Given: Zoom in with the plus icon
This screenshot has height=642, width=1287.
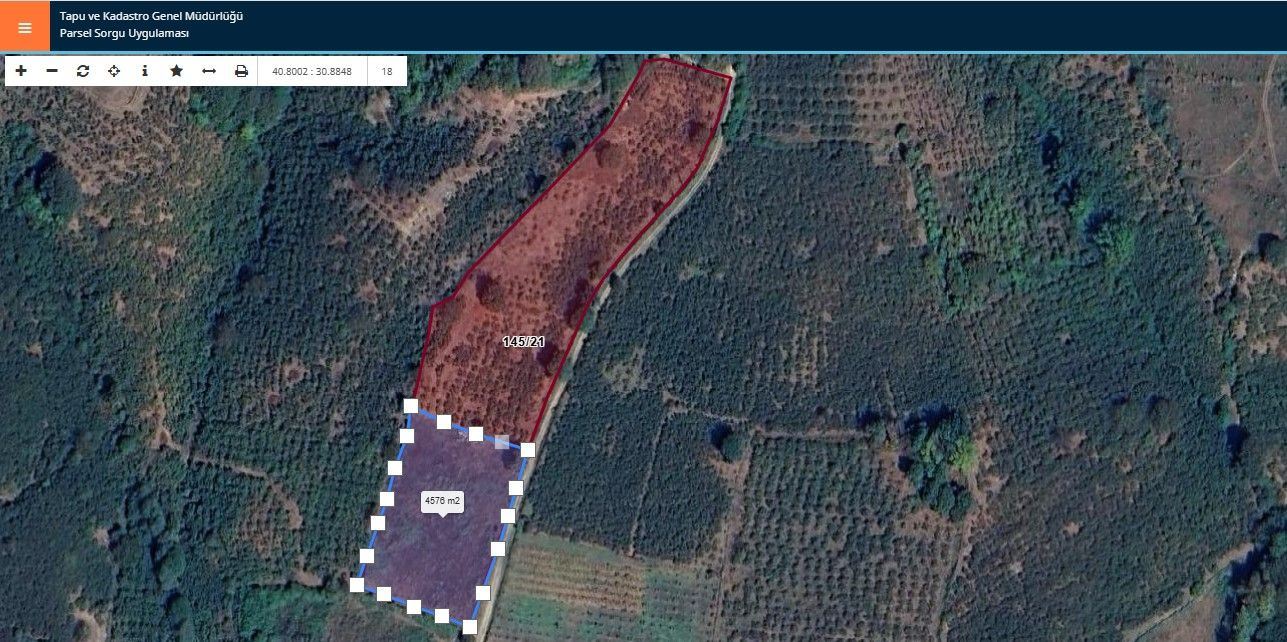Looking at the screenshot, I should pyautogui.click(x=21, y=71).
